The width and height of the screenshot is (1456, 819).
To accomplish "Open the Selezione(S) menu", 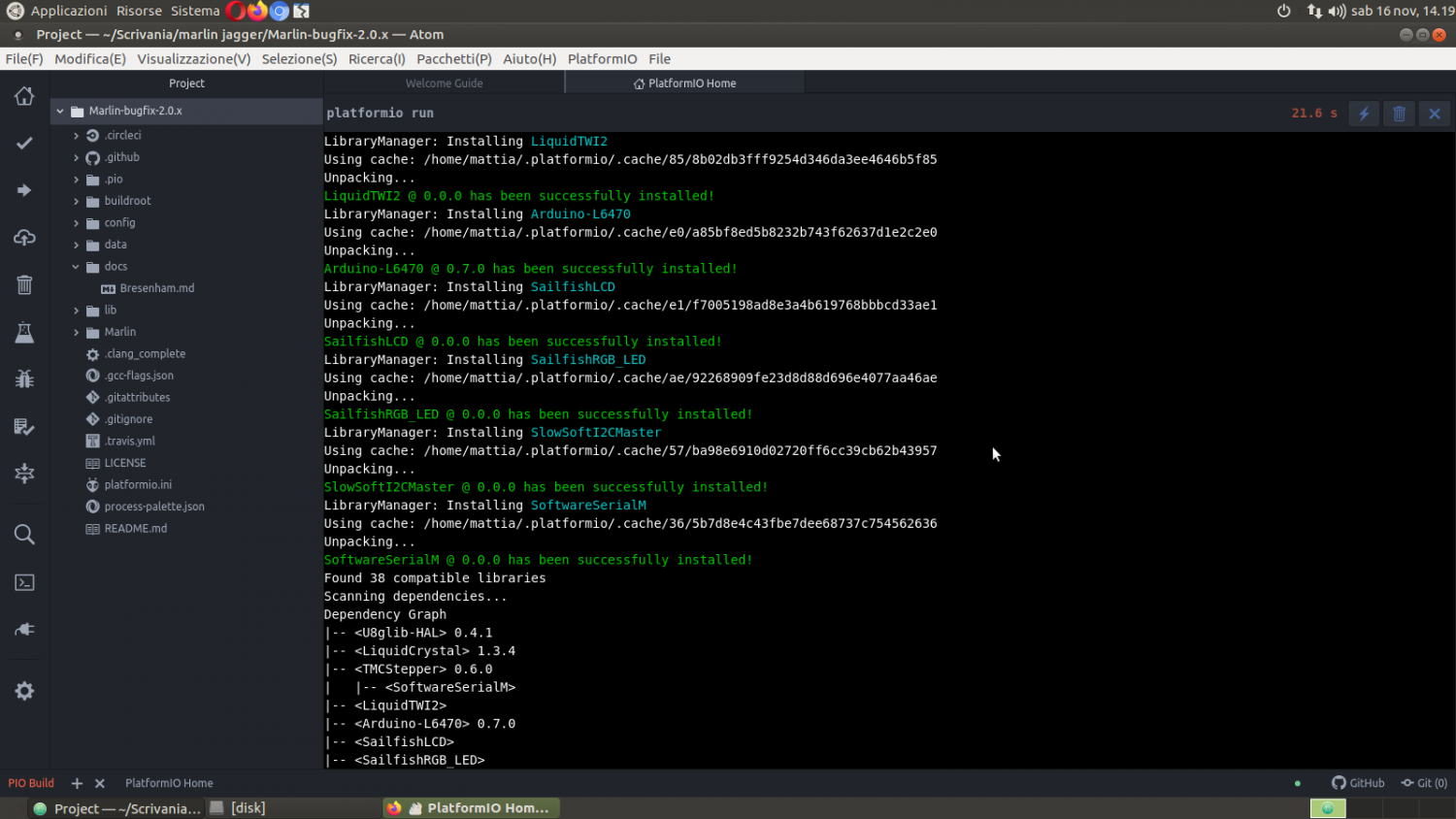I will [299, 59].
